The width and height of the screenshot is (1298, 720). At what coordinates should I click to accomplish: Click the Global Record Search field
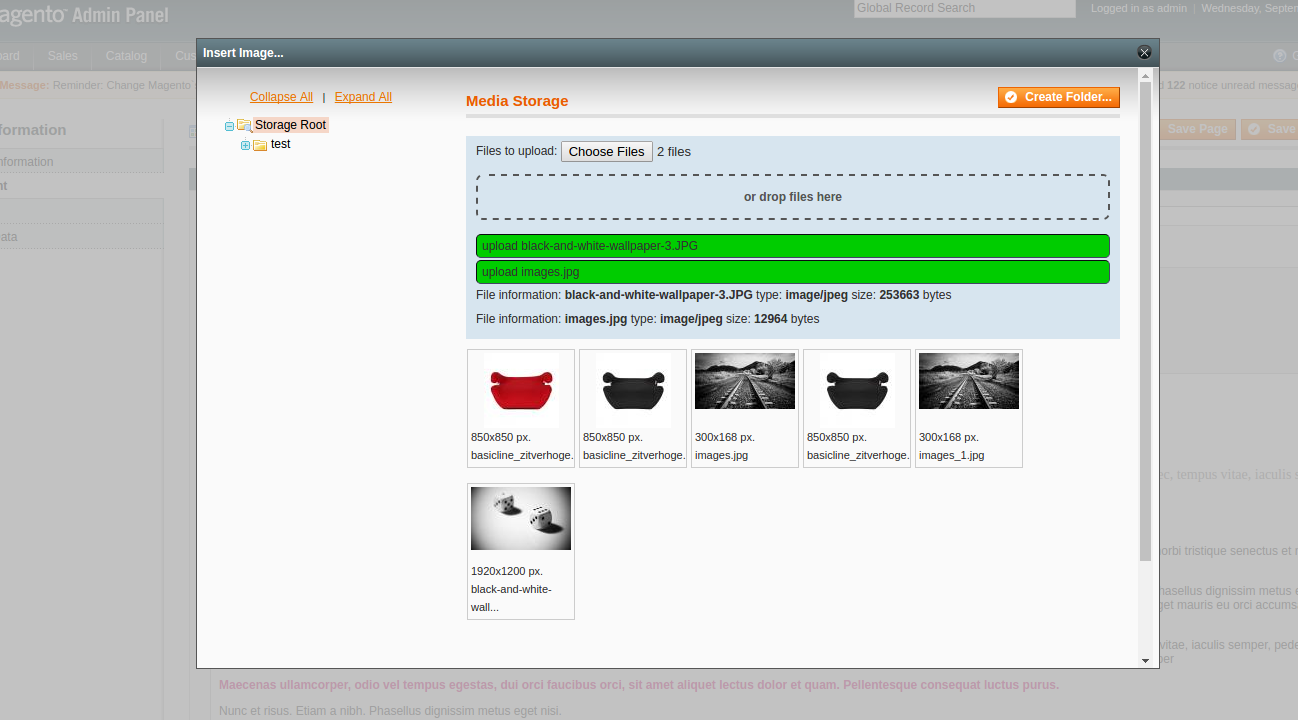[965, 8]
